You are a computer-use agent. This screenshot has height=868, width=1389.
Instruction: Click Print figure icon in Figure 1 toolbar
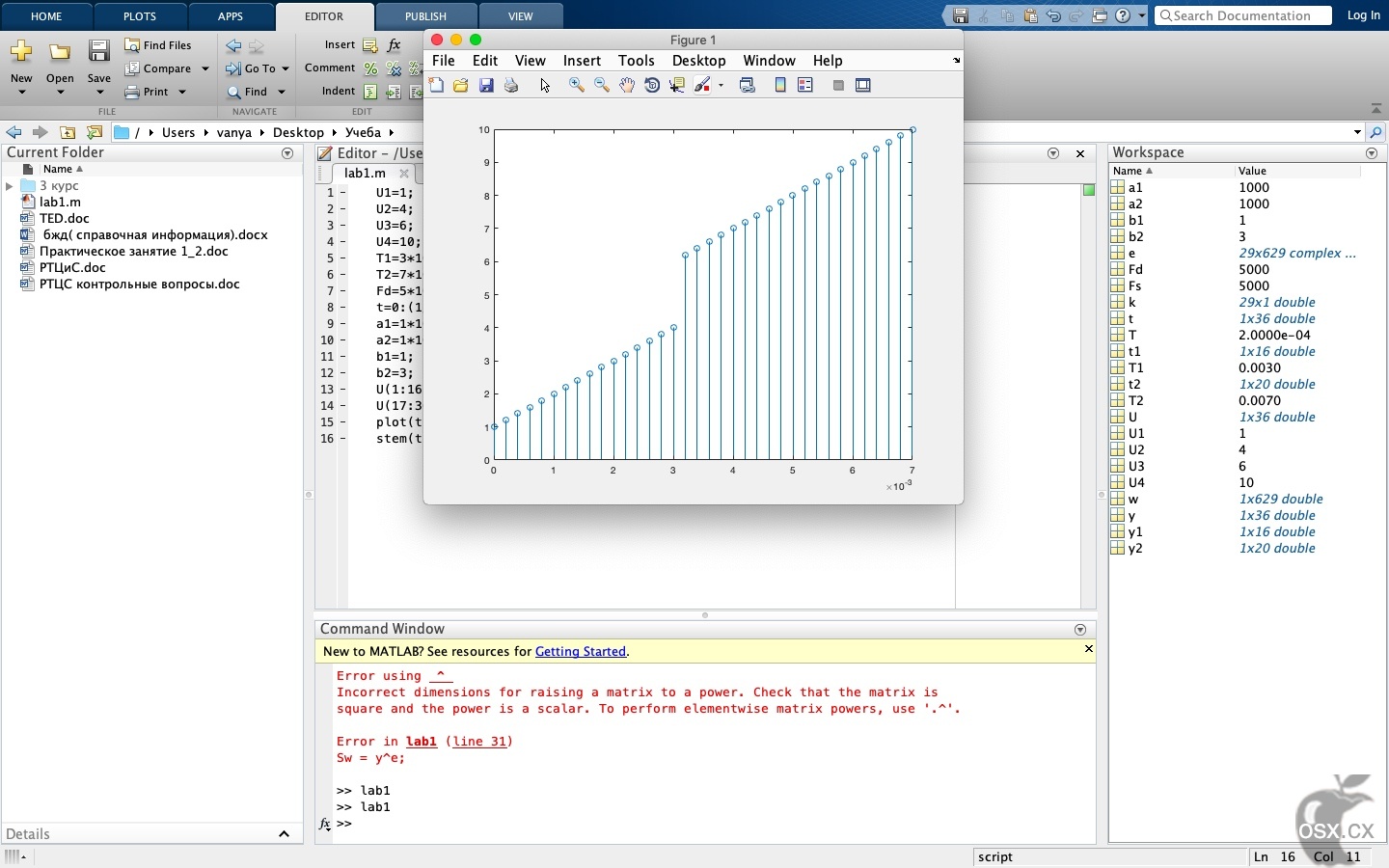point(511,85)
